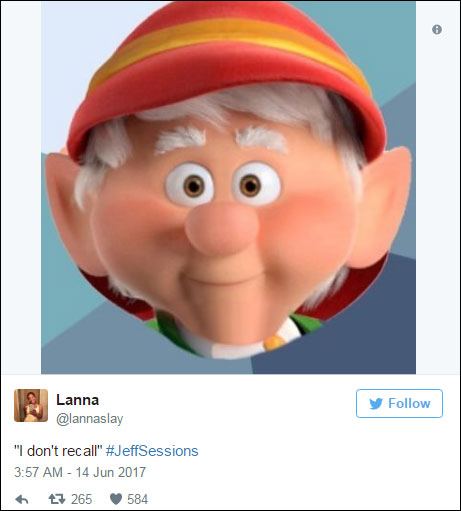Like the tweet with the heart icon
Screen dimensions: 461x511
coord(116,499)
